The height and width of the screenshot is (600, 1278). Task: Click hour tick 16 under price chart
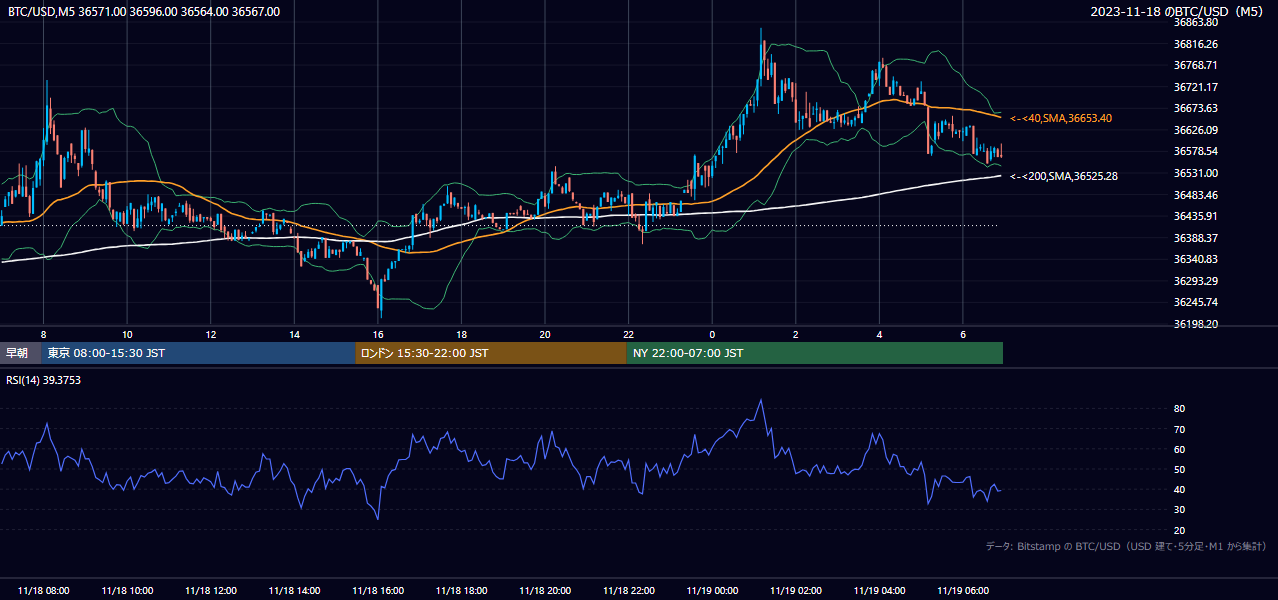(x=378, y=334)
